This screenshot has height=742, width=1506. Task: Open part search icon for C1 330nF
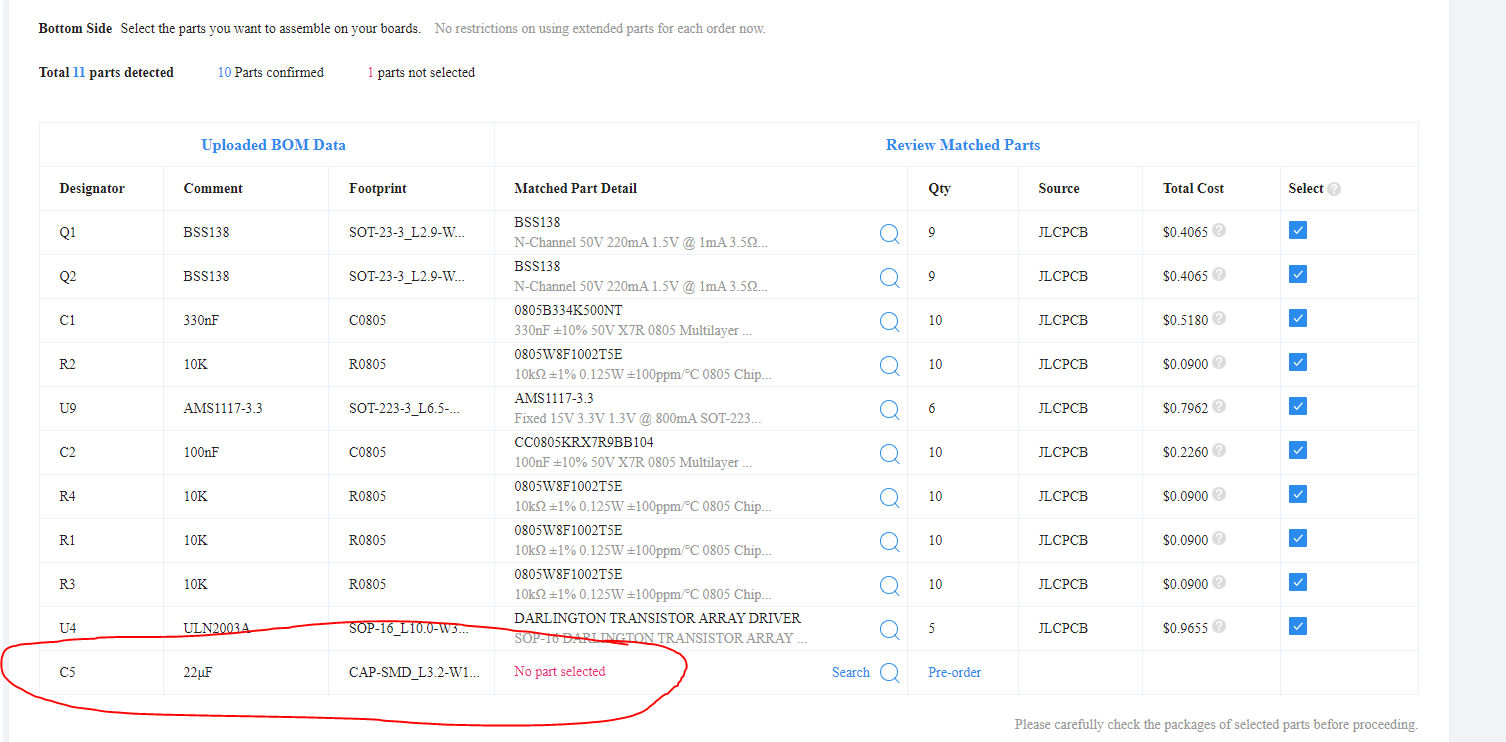coord(889,321)
